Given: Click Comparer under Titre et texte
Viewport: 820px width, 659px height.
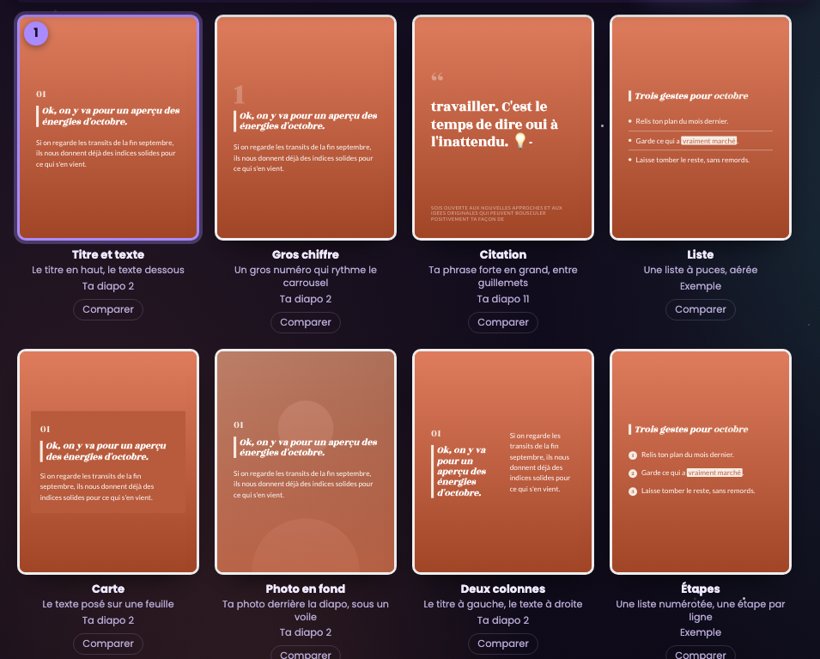Looking at the screenshot, I should [108, 309].
